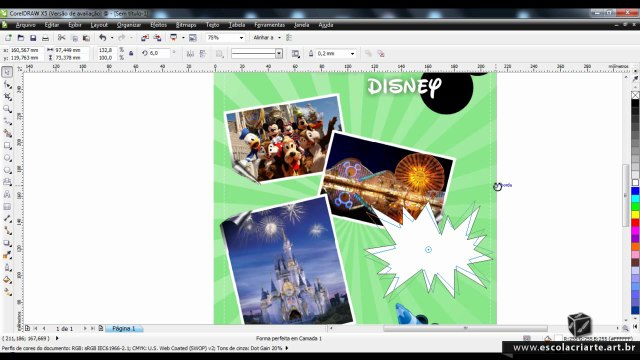Open the outline style line dropdown

point(279,53)
